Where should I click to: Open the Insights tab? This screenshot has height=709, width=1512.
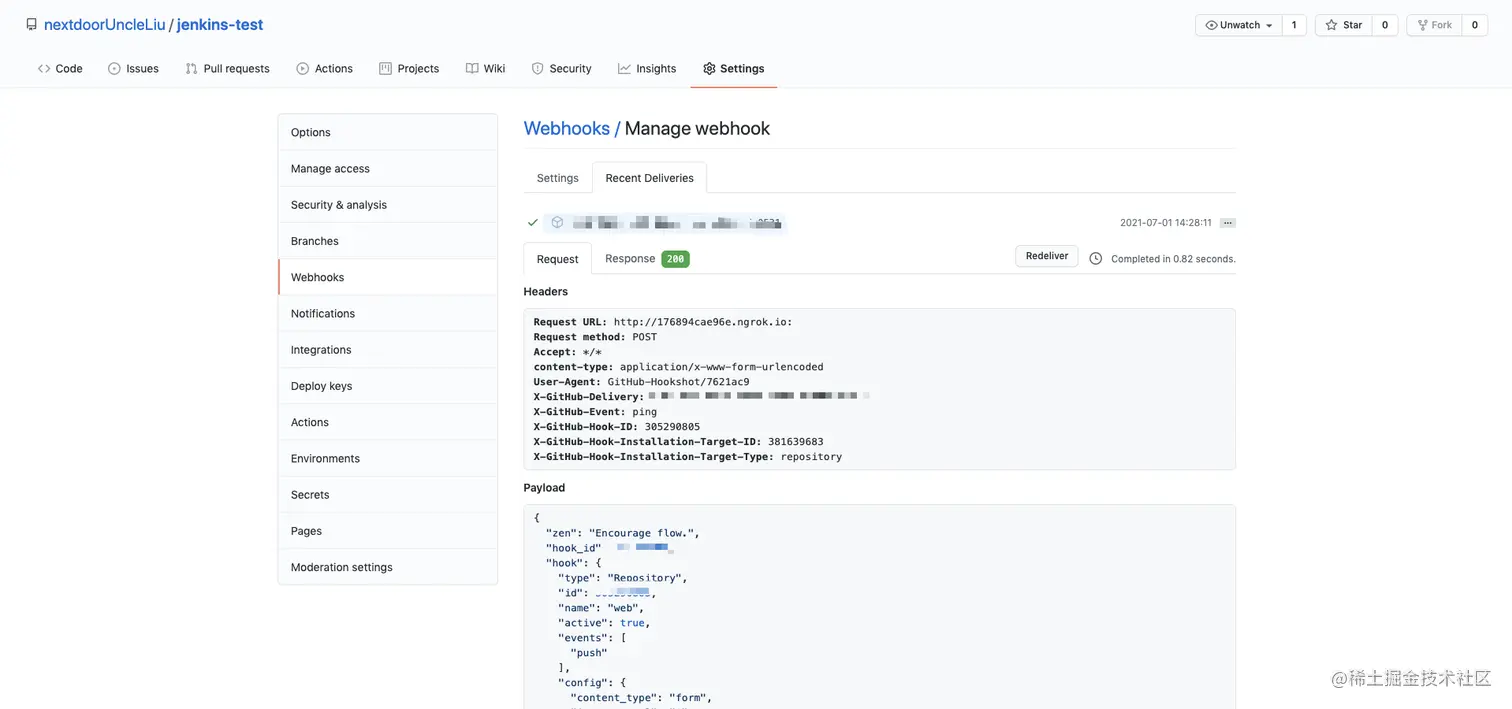[x=647, y=68]
